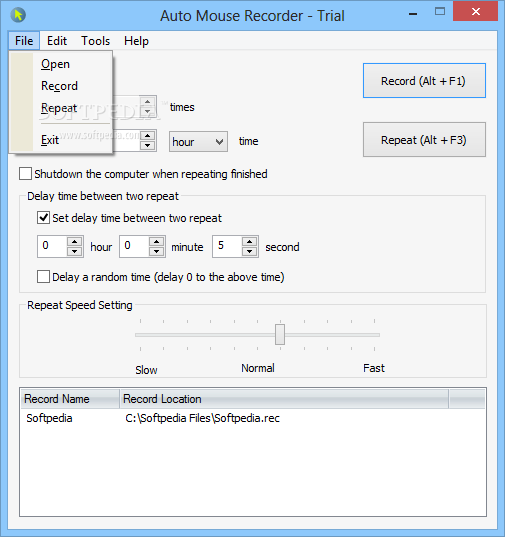
Task: Decrease the repeat duration spinner
Action: (x=148, y=145)
